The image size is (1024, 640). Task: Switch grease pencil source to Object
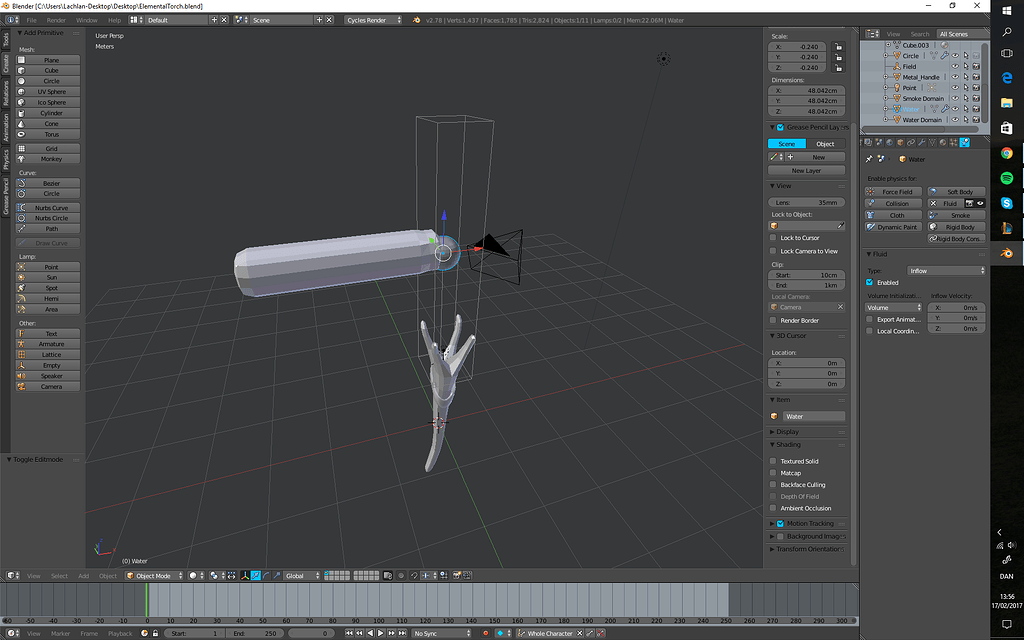pyautogui.click(x=825, y=144)
